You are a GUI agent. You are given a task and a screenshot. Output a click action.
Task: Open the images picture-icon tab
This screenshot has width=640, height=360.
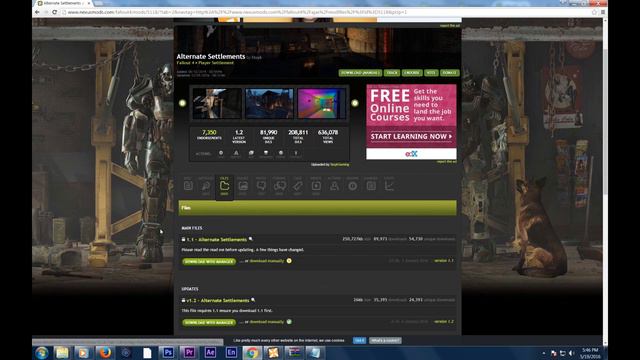tap(243, 186)
